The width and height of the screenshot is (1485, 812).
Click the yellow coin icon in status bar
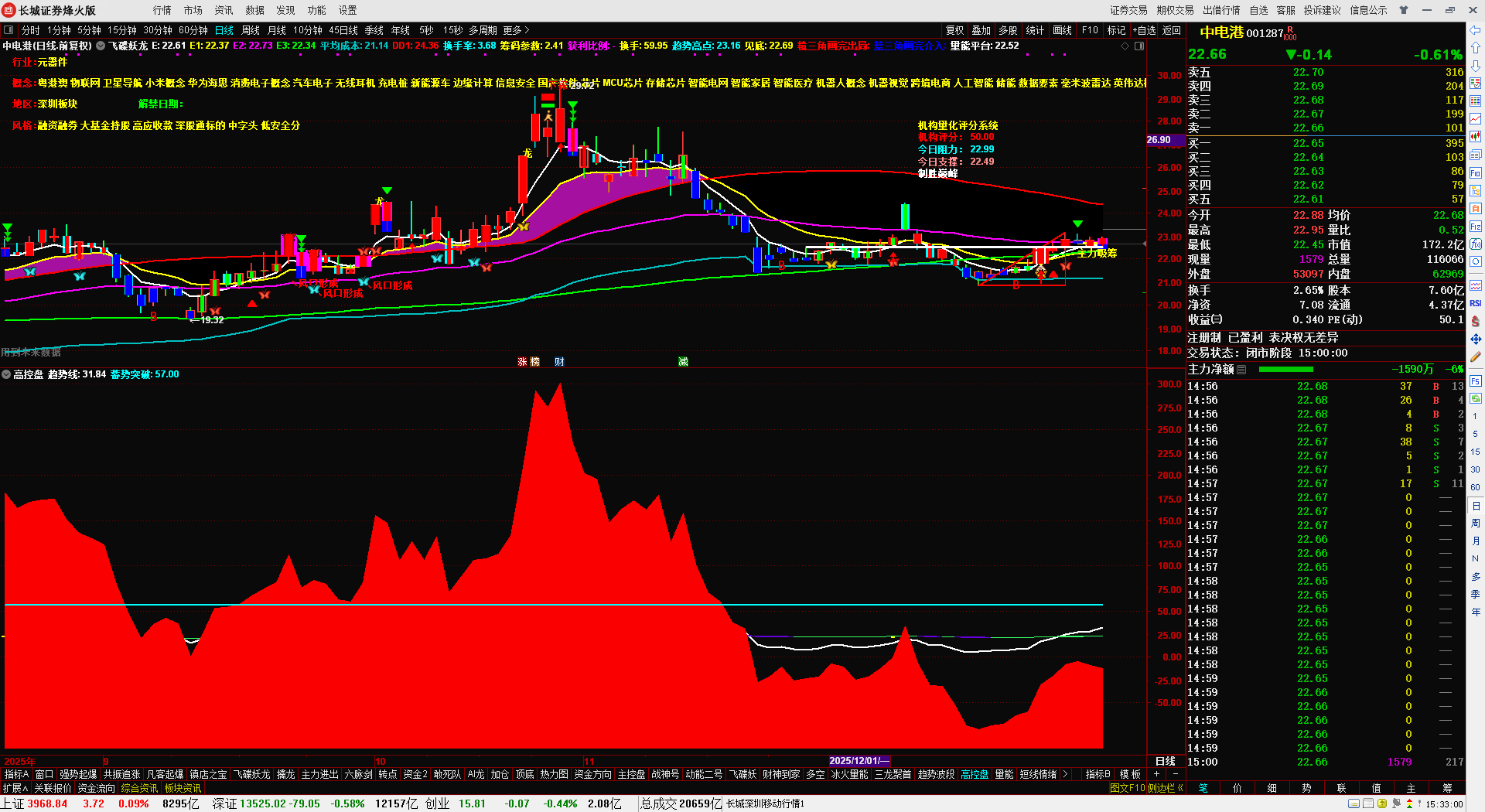tap(1381, 804)
